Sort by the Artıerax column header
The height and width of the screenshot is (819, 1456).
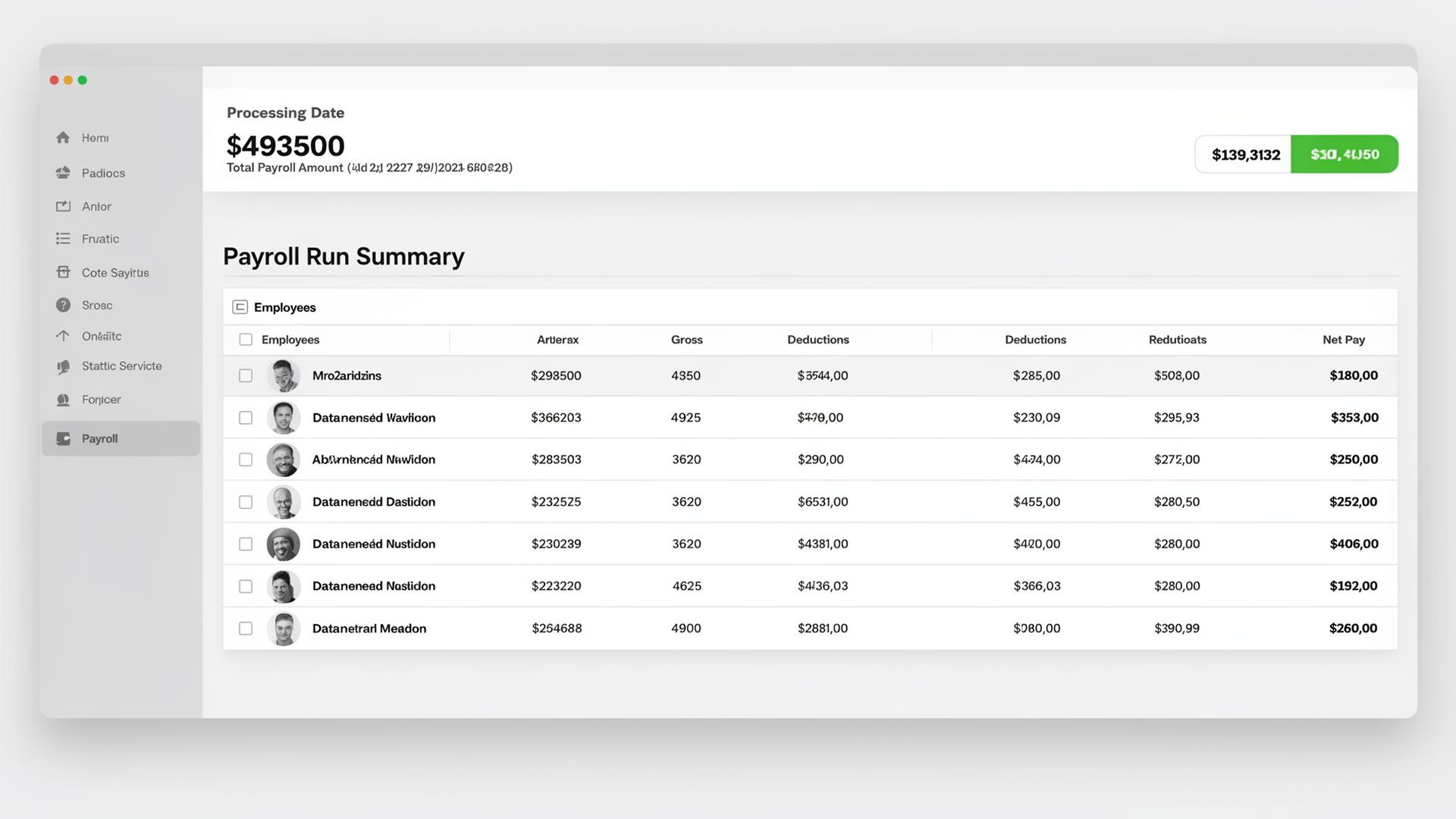click(557, 340)
